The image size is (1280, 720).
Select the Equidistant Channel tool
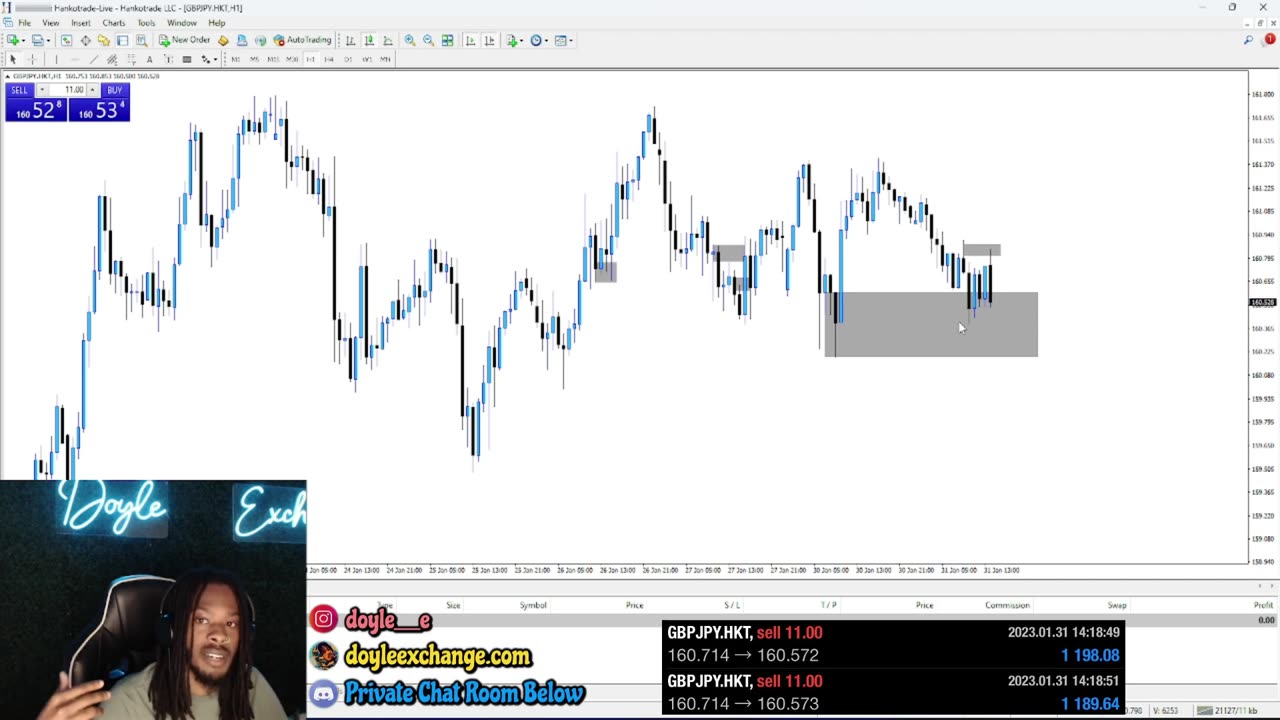(112, 59)
